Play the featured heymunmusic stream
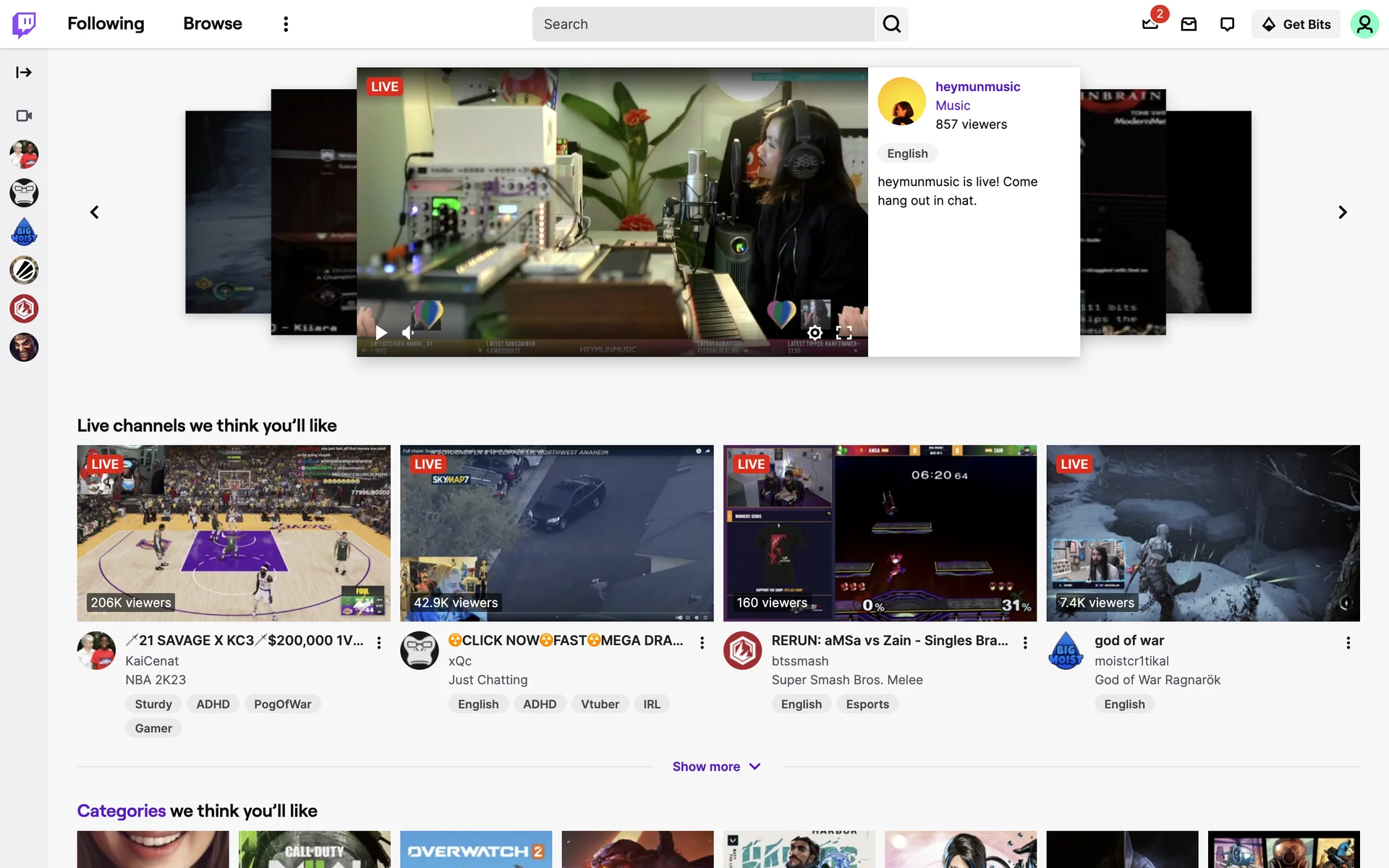 pos(381,333)
